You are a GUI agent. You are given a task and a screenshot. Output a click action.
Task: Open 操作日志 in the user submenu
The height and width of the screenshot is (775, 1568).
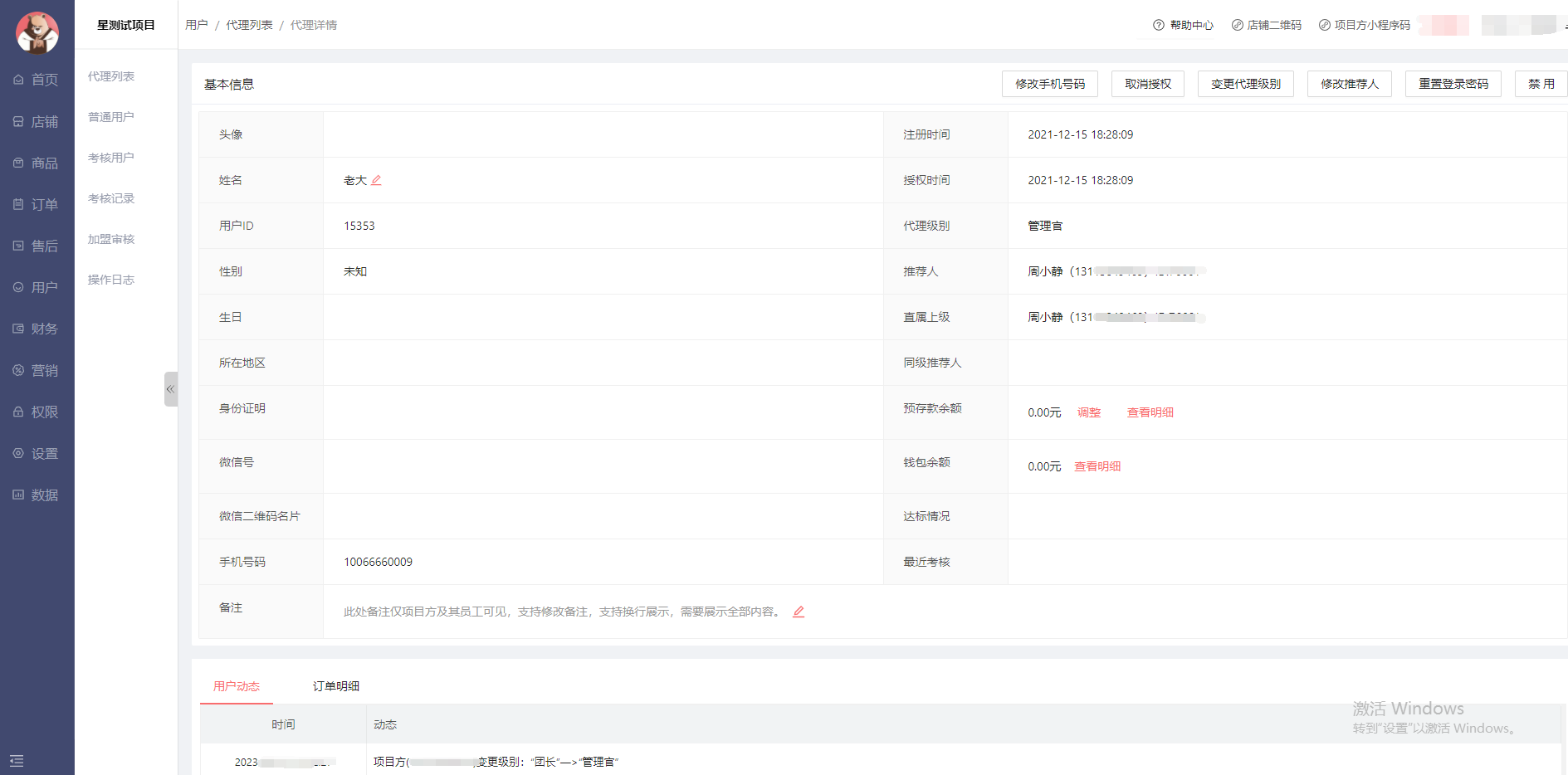point(111,280)
